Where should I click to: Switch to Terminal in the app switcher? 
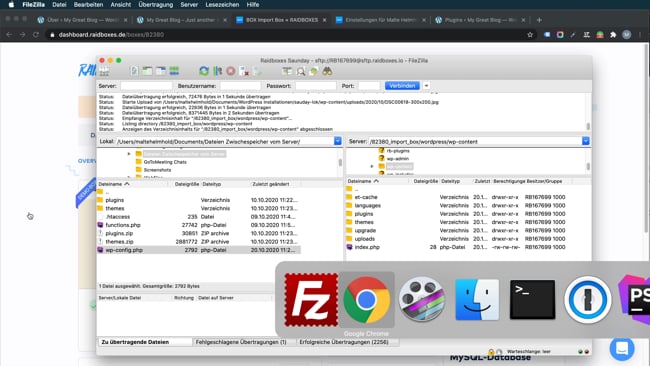(532, 300)
